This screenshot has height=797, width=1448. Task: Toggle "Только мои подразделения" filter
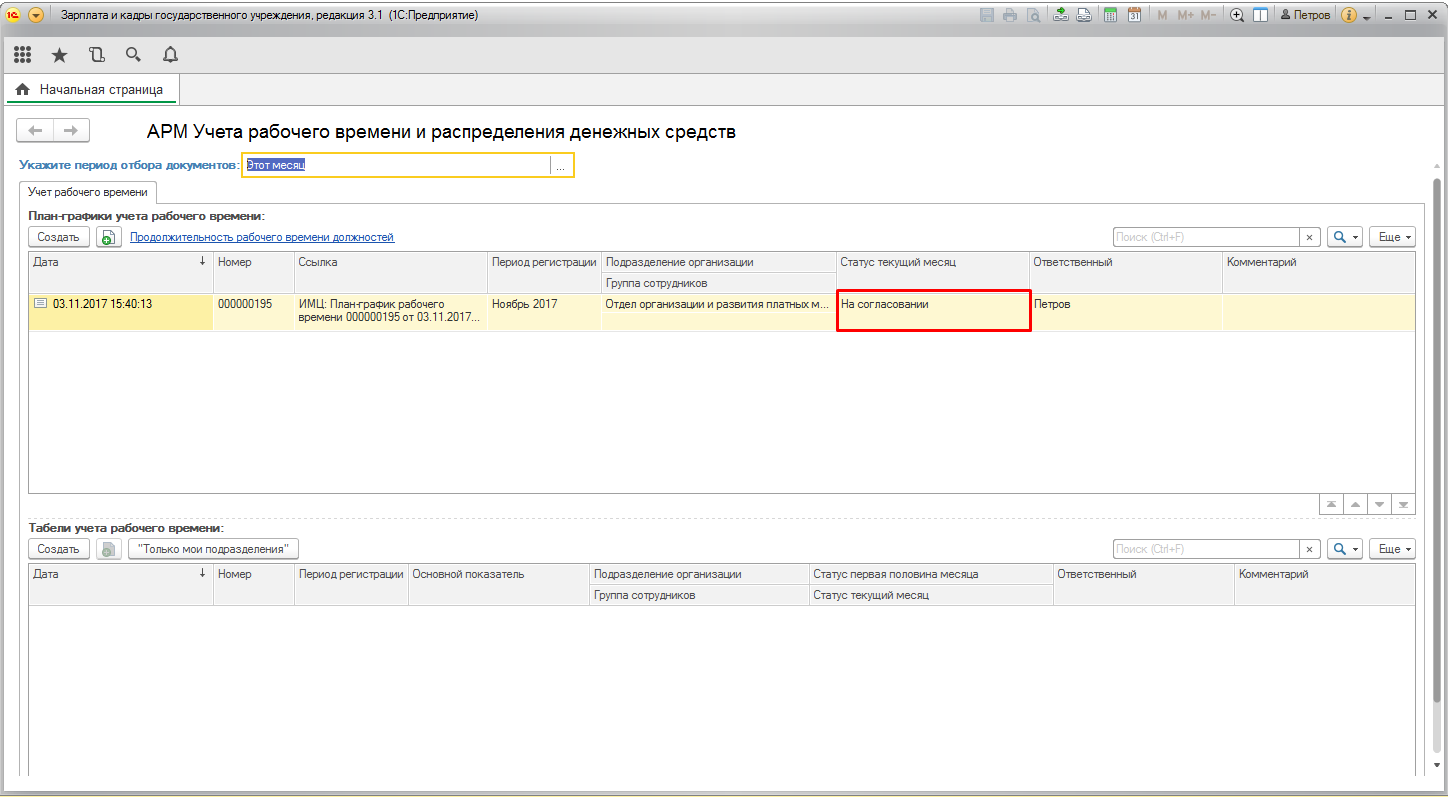[x=213, y=549]
